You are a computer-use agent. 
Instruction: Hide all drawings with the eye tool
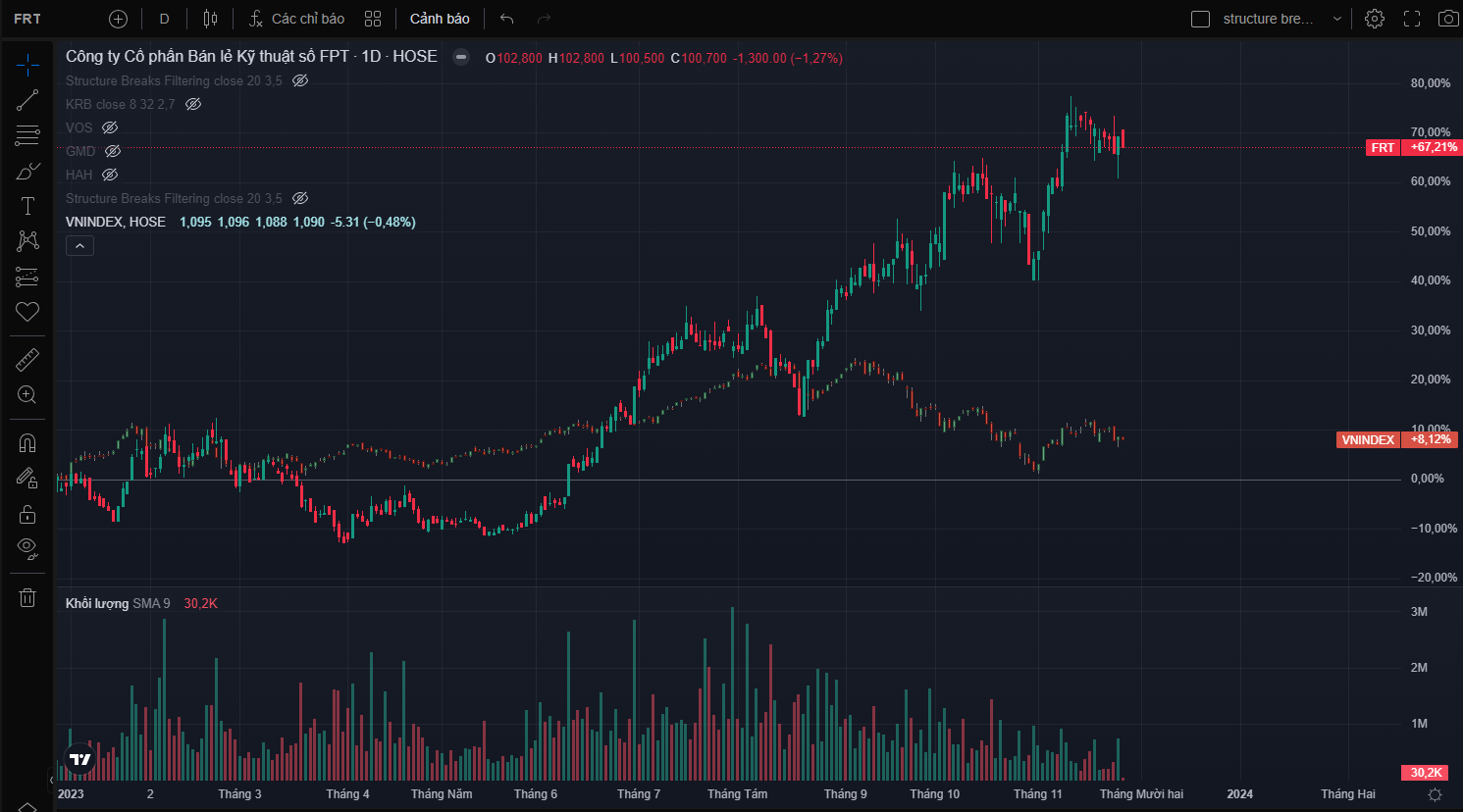click(x=27, y=549)
